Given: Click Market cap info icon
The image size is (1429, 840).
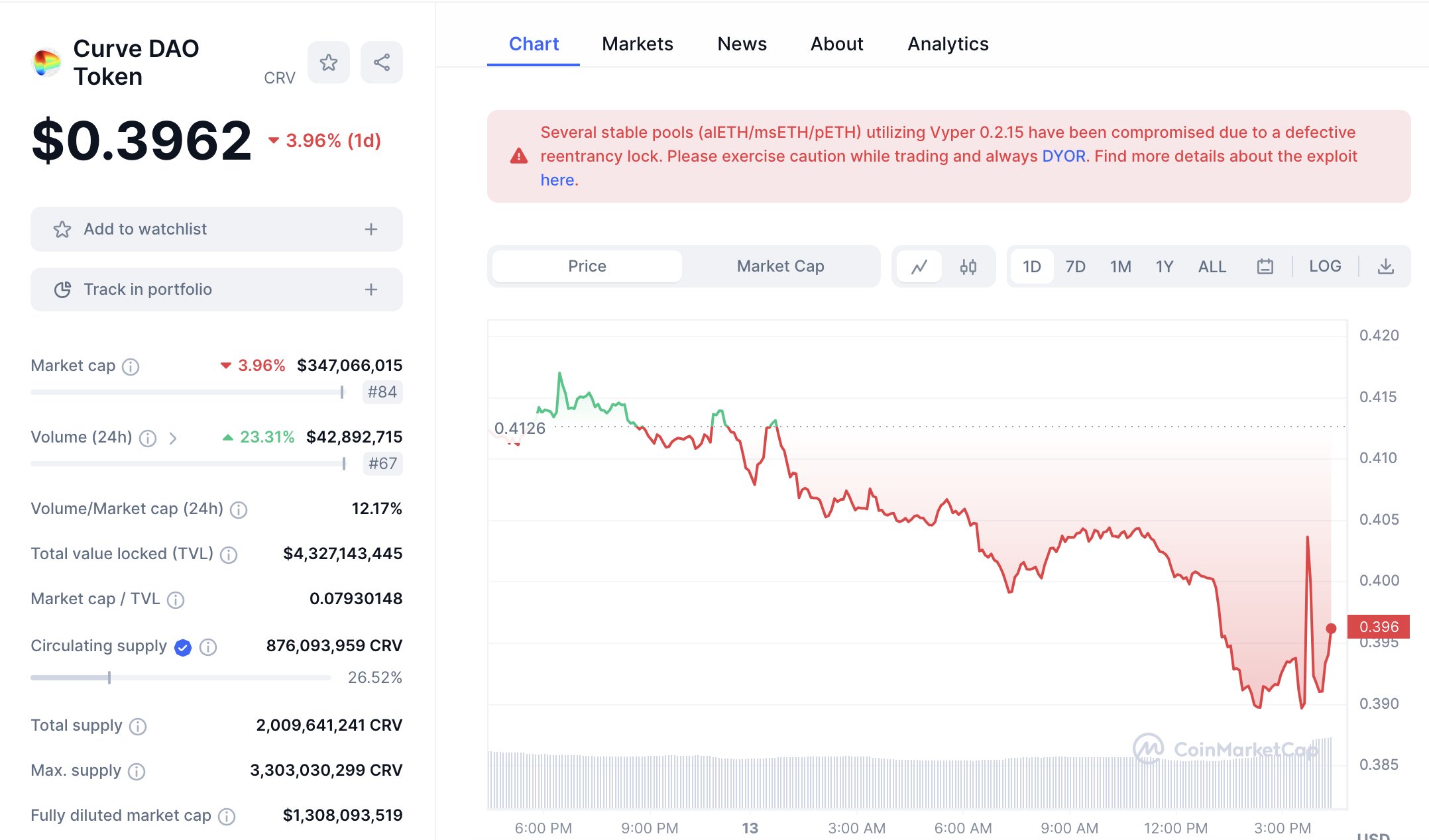Looking at the screenshot, I should [x=131, y=366].
